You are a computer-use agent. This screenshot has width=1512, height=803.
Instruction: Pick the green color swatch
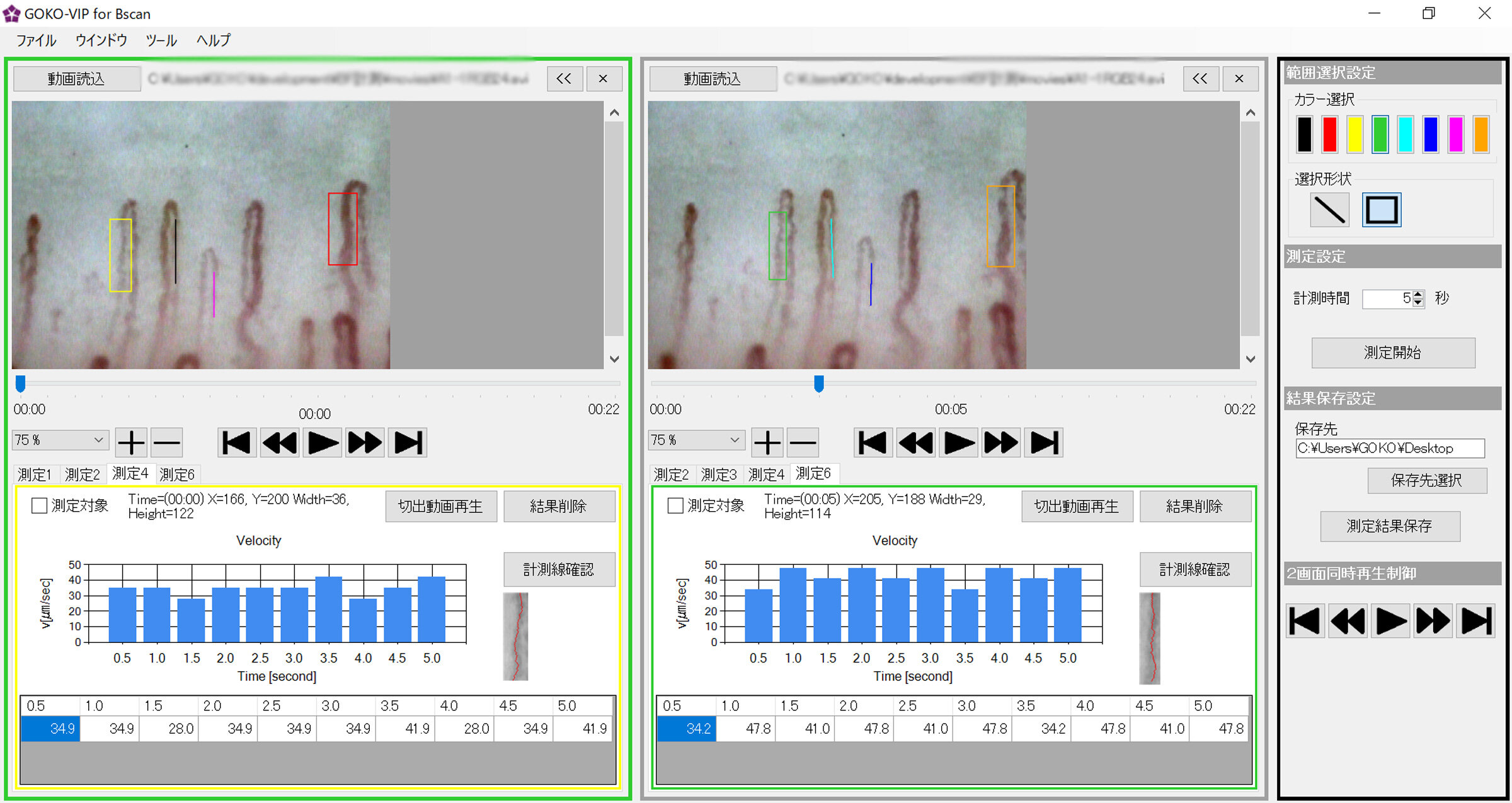(1380, 134)
